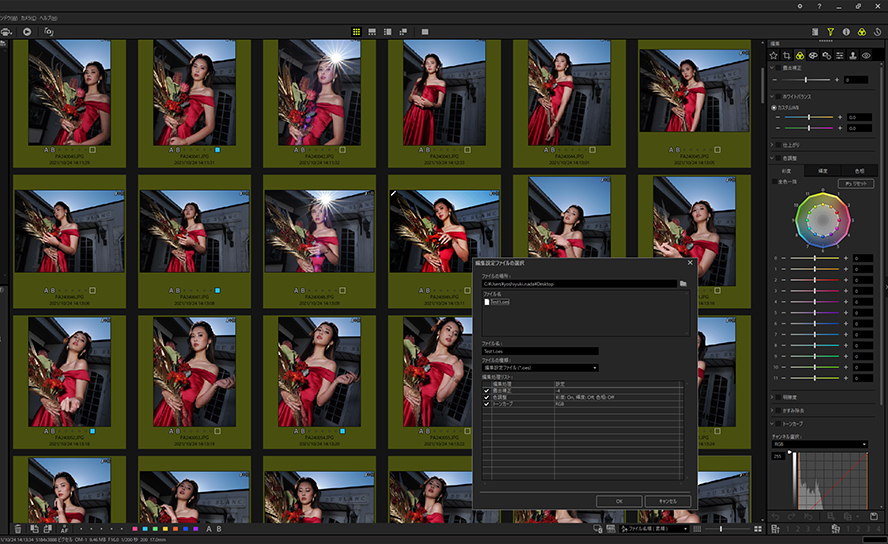Click the file name input field in dialog
Viewport: 888px width, 544px height.
point(540,351)
